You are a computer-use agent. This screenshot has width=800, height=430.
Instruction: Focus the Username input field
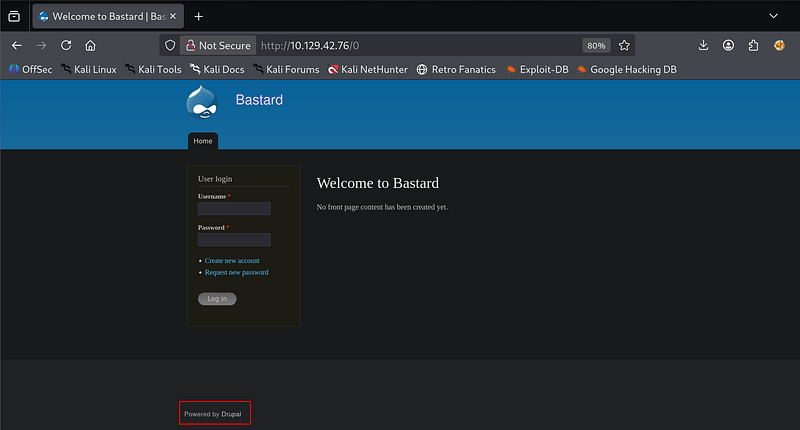click(x=234, y=209)
